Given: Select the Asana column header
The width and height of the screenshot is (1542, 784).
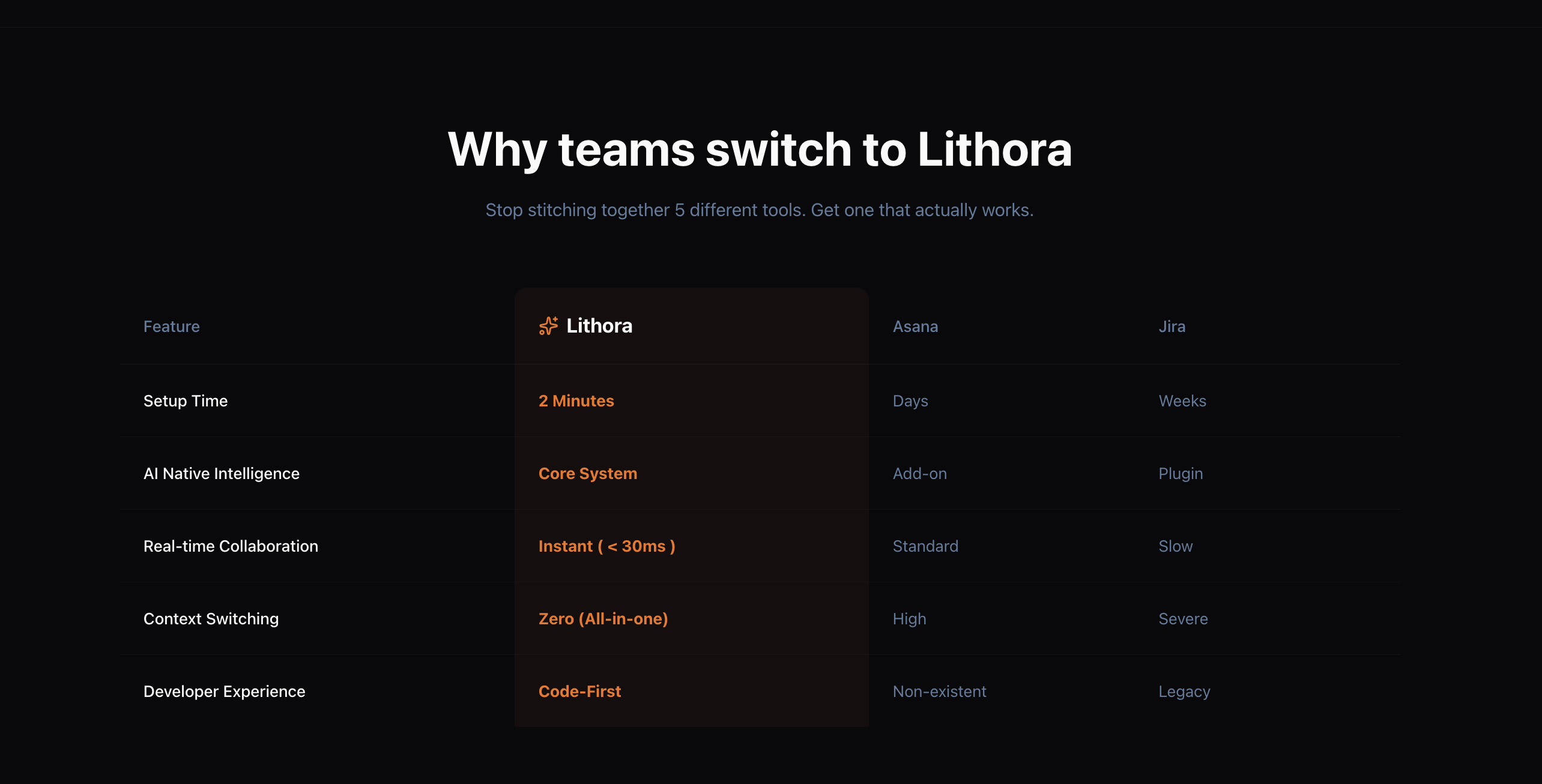Looking at the screenshot, I should (x=915, y=326).
